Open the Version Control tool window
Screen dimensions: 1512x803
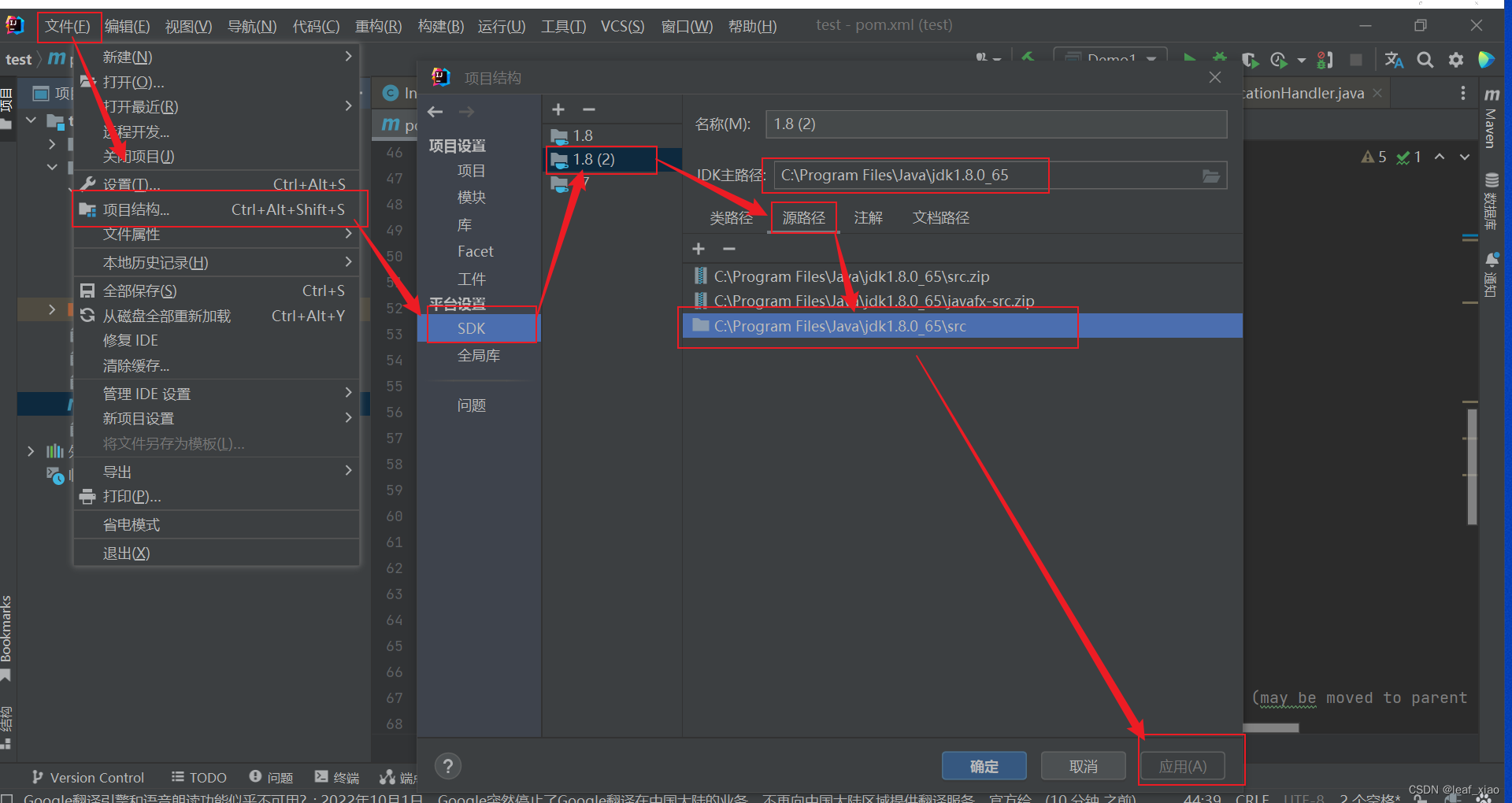(x=87, y=777)
